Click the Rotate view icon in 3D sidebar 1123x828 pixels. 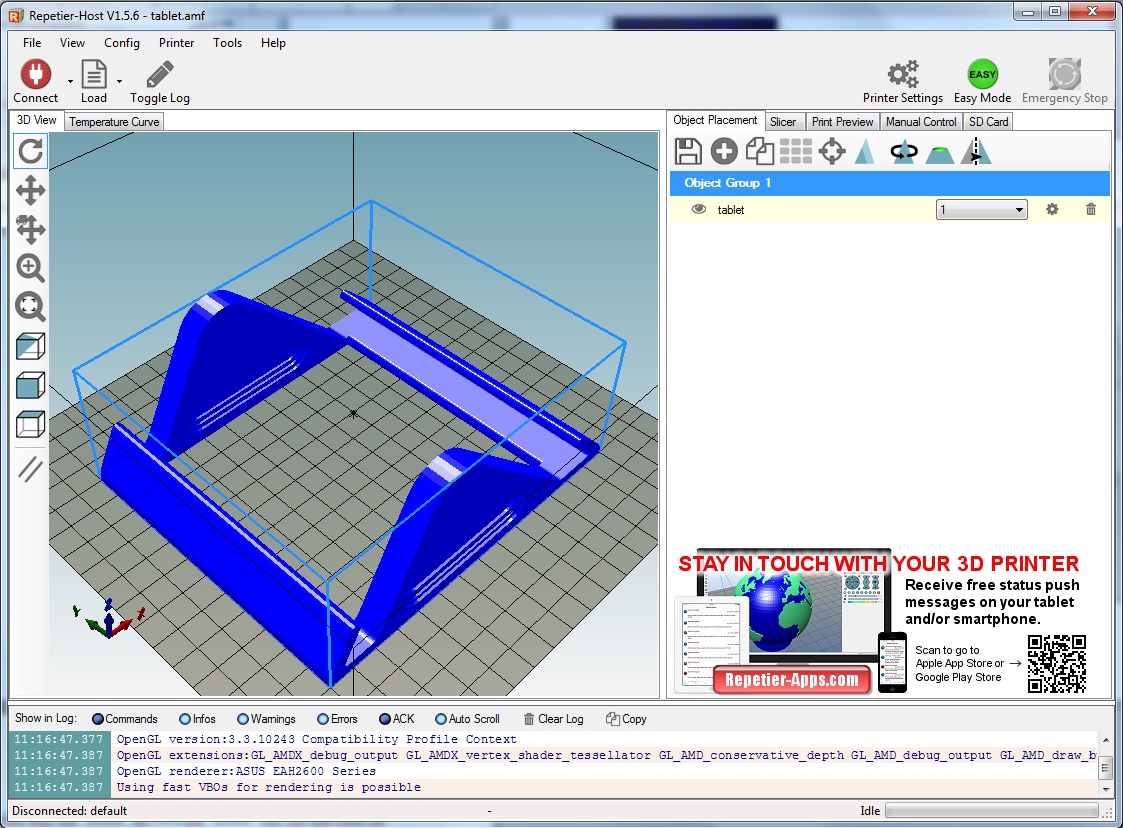click(x=31, y=152)
